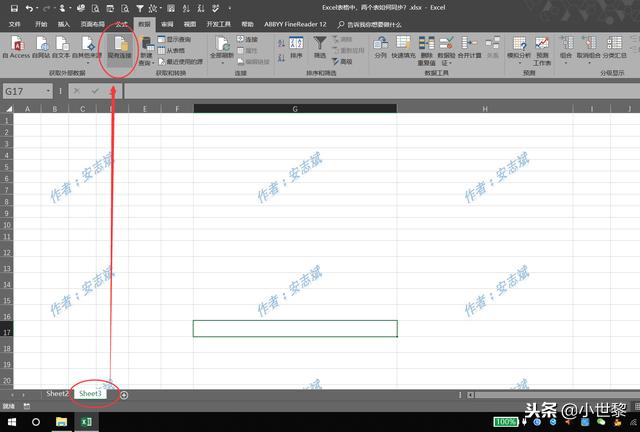Click 最近使用的源 (Recent Sources) button
Image resolution: width=640 pixels, height=432 pixels.
180,62
